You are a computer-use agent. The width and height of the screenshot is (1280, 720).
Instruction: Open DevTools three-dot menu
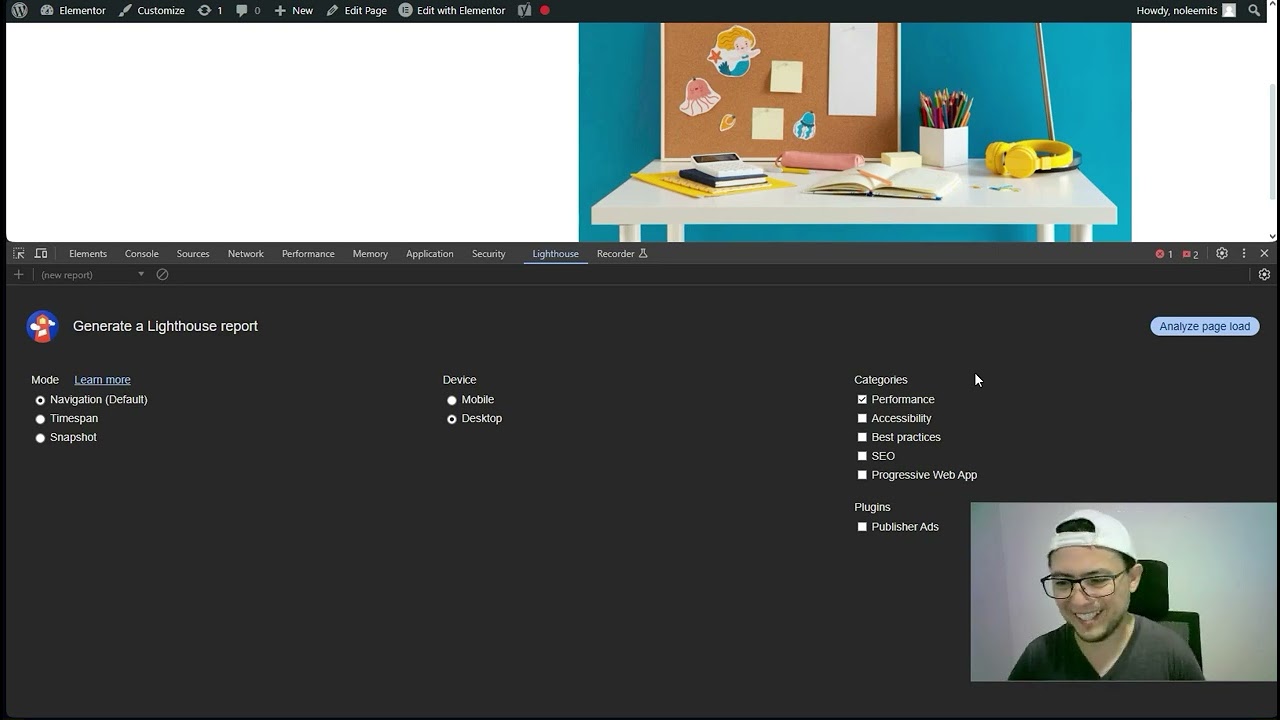tap(1244, 254)
